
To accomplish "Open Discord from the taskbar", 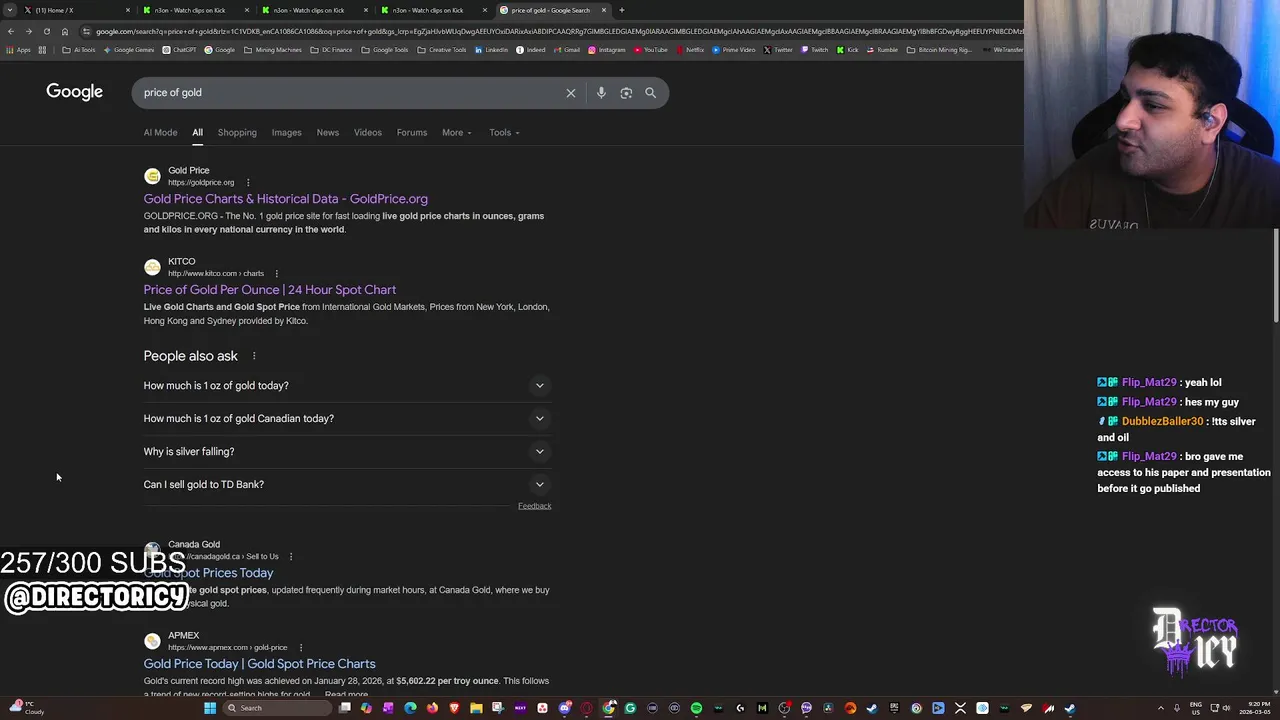I will (x=566, y=708).
